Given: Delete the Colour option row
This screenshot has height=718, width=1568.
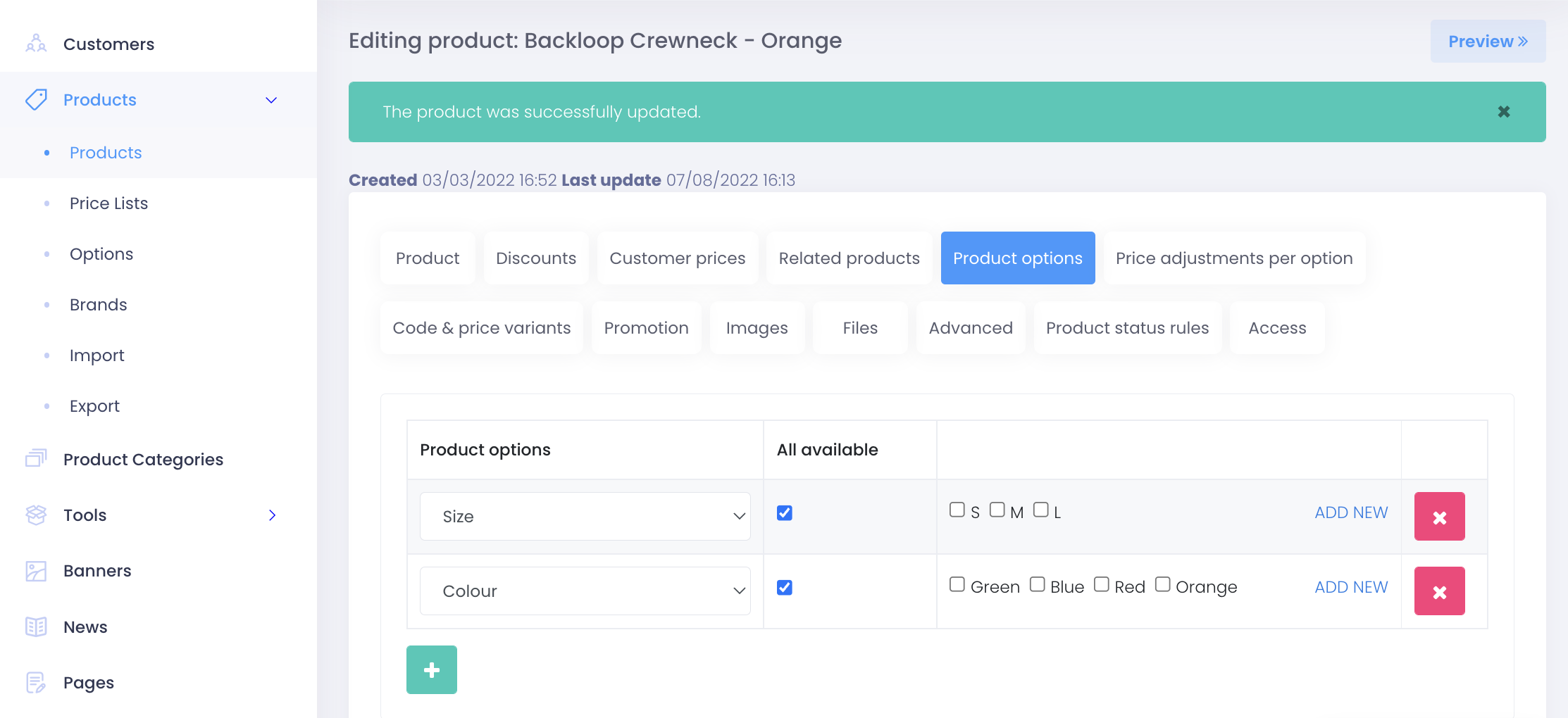Looking at the screenshot, I should (x=1439, y=591).
